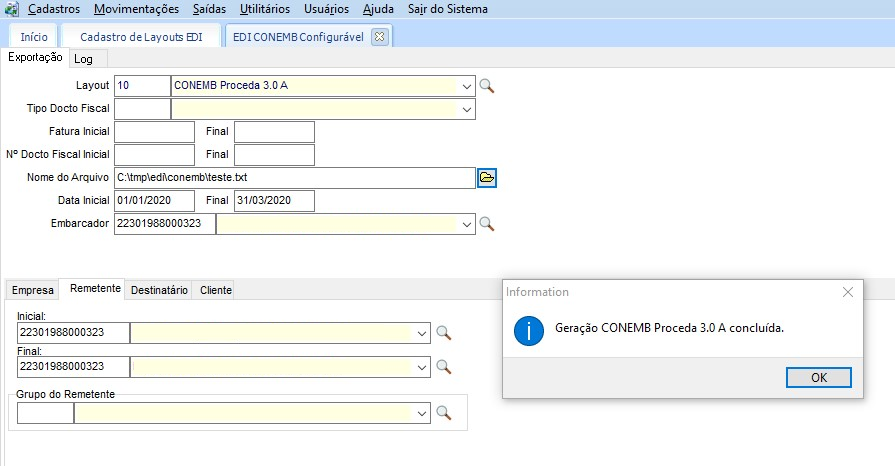Close the EDI CONEMB Configurável tab
The image size is (895, 466).
click(379, 36)
